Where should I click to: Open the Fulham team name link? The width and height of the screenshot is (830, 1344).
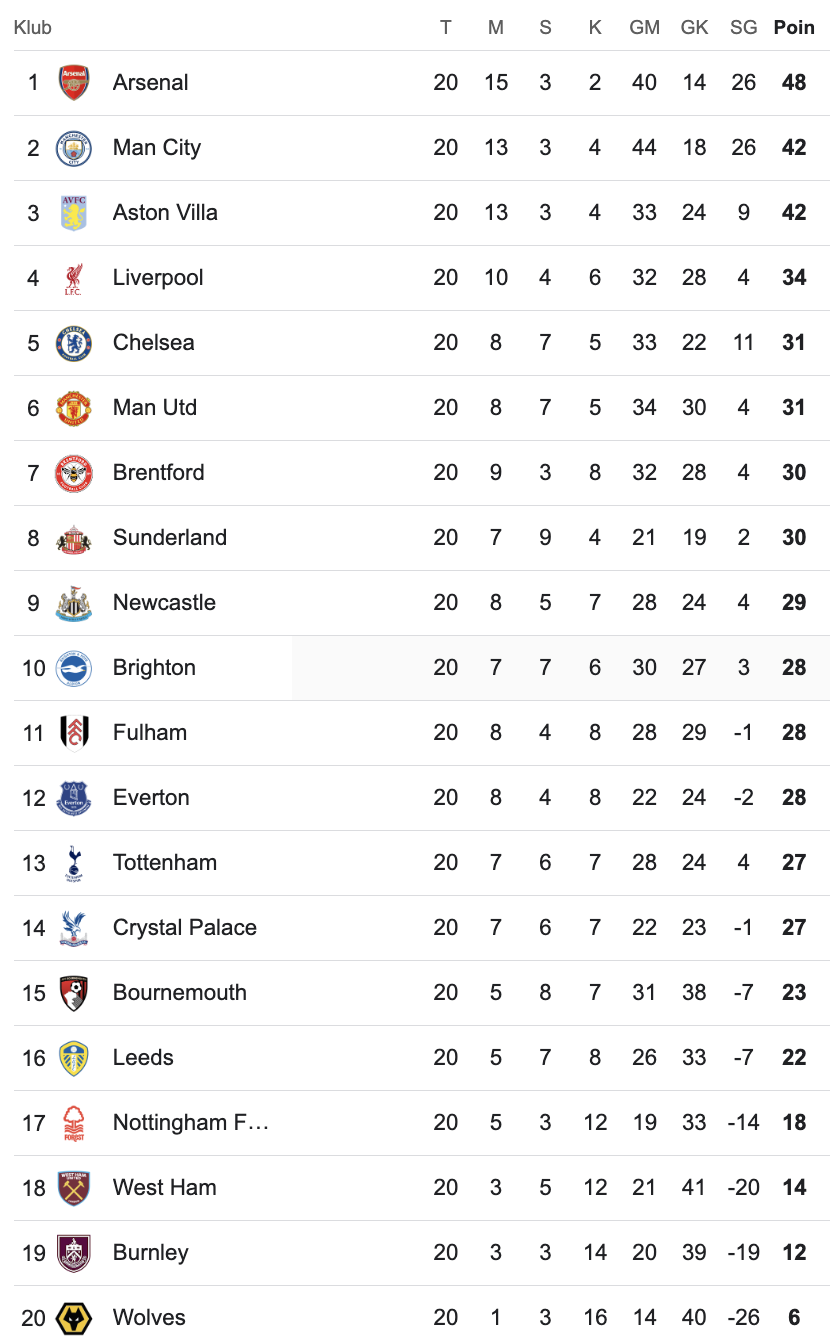point(150,733)
